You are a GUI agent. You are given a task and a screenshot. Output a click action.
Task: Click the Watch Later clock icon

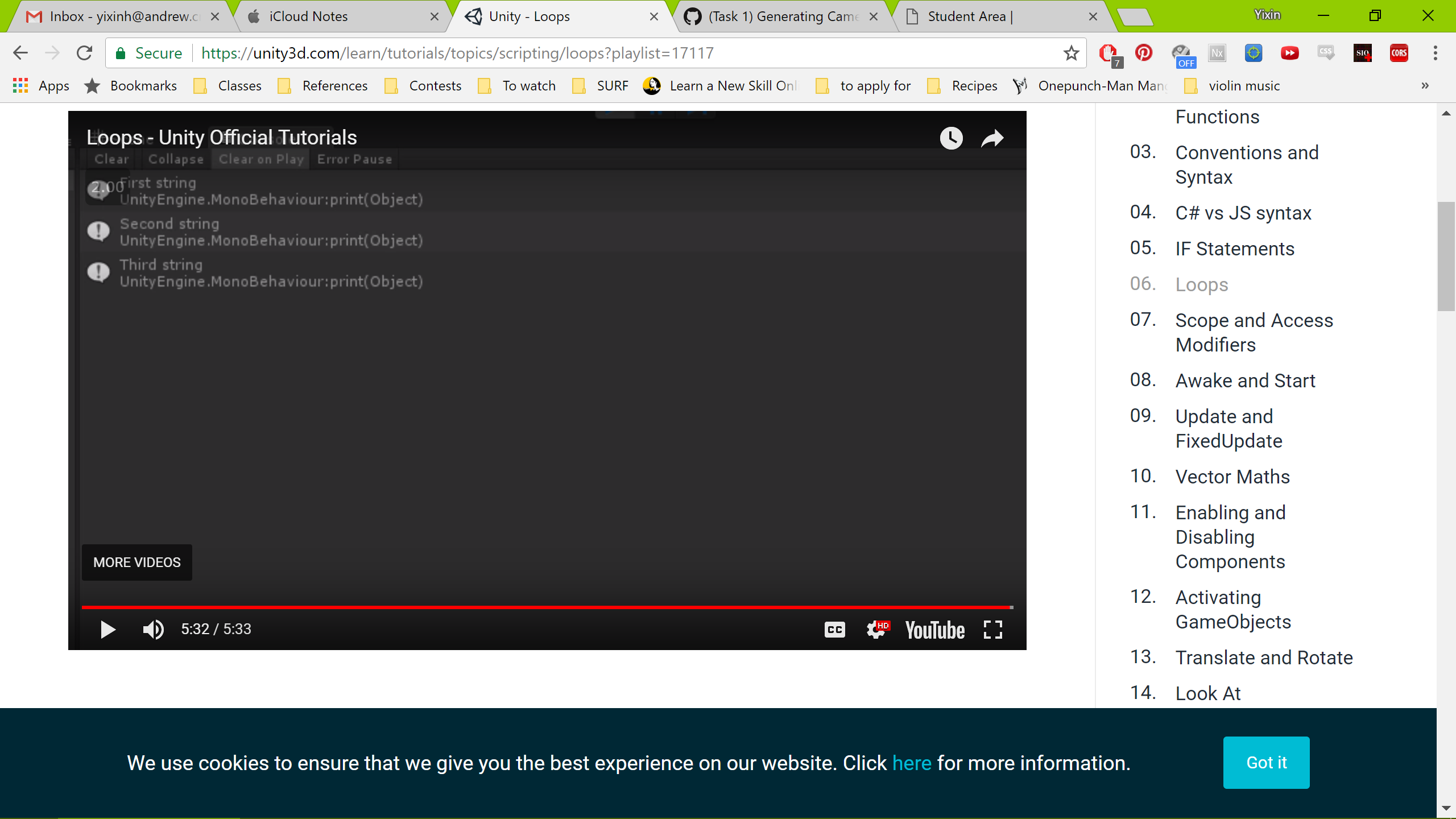click(x=951, y=138)
